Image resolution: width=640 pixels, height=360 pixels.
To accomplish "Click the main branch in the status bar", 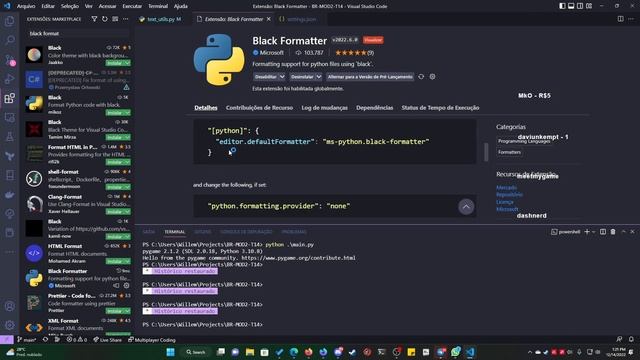I will coord(26,340).
